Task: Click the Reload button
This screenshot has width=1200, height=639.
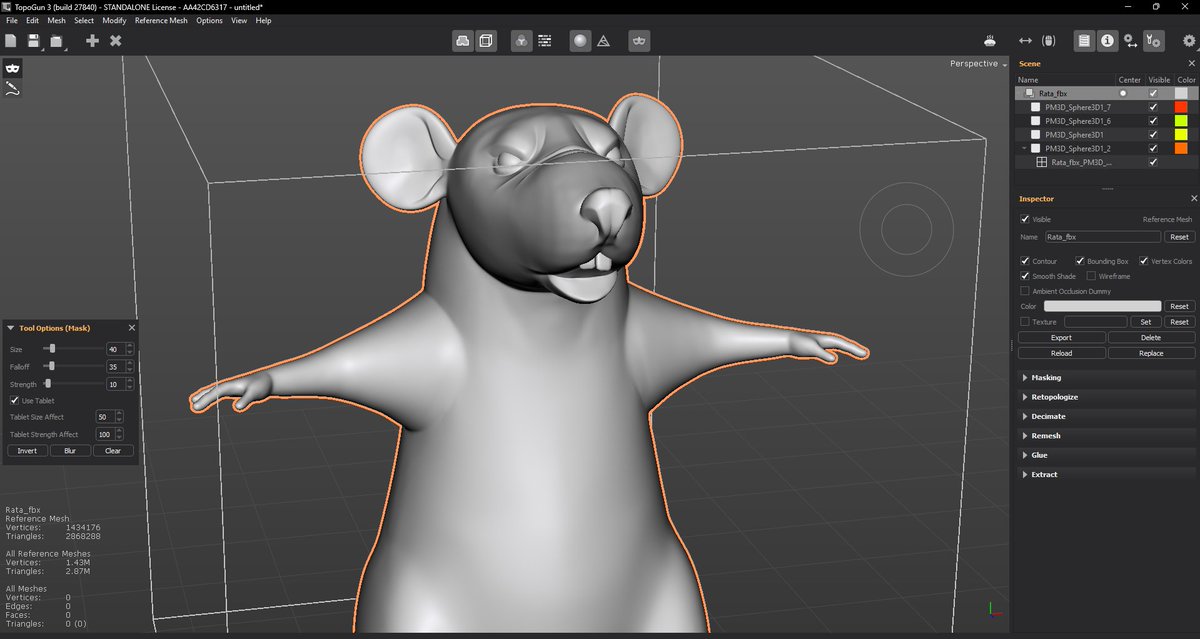Action: click(1062, 353)
